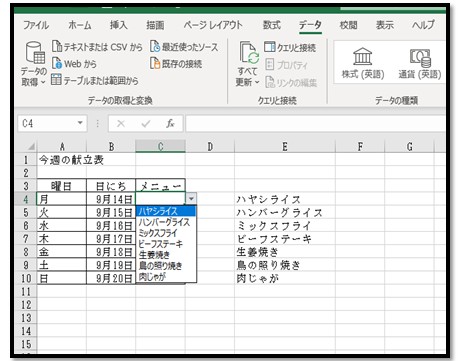Click inside the formula bar input
Screen dimensions: 461x361
pyautogui.click(x=315, y=124)
